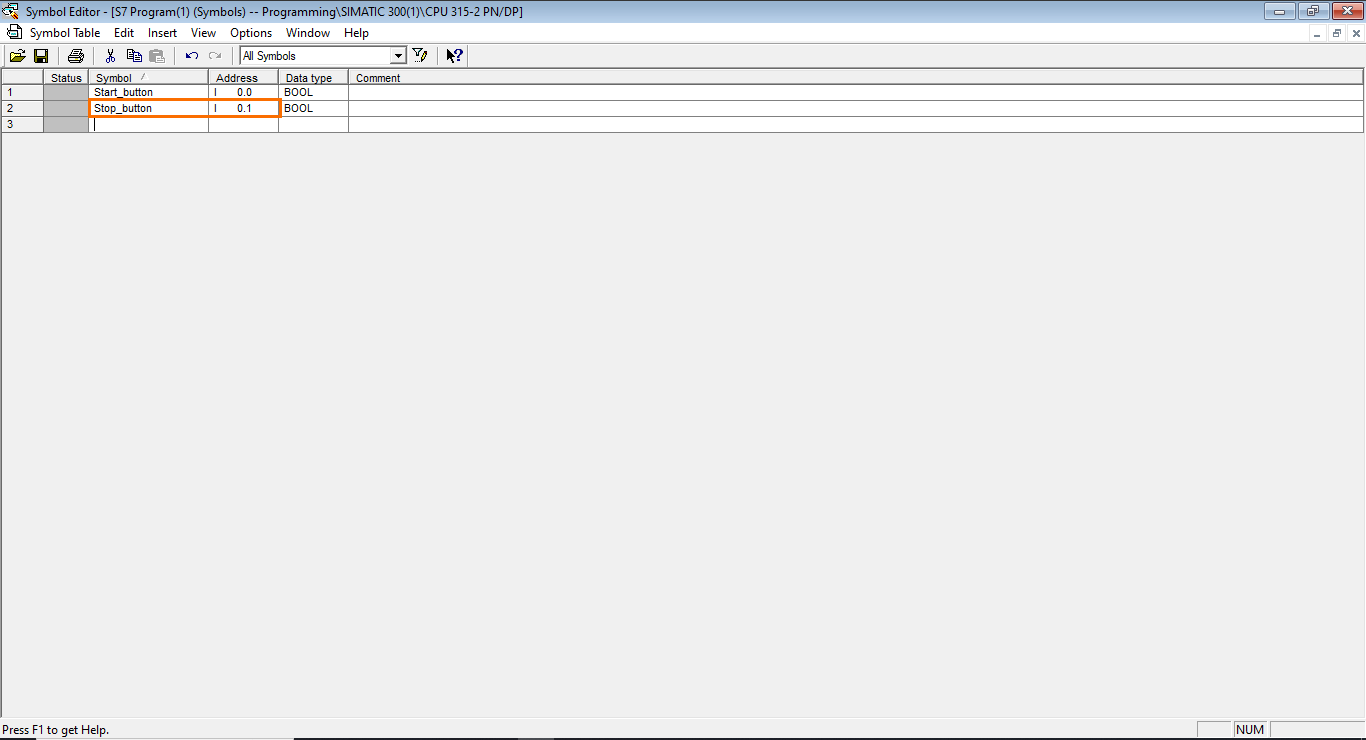Click the Data type column header
This screenshot has height=740, width=1366.
click(313, 77)
